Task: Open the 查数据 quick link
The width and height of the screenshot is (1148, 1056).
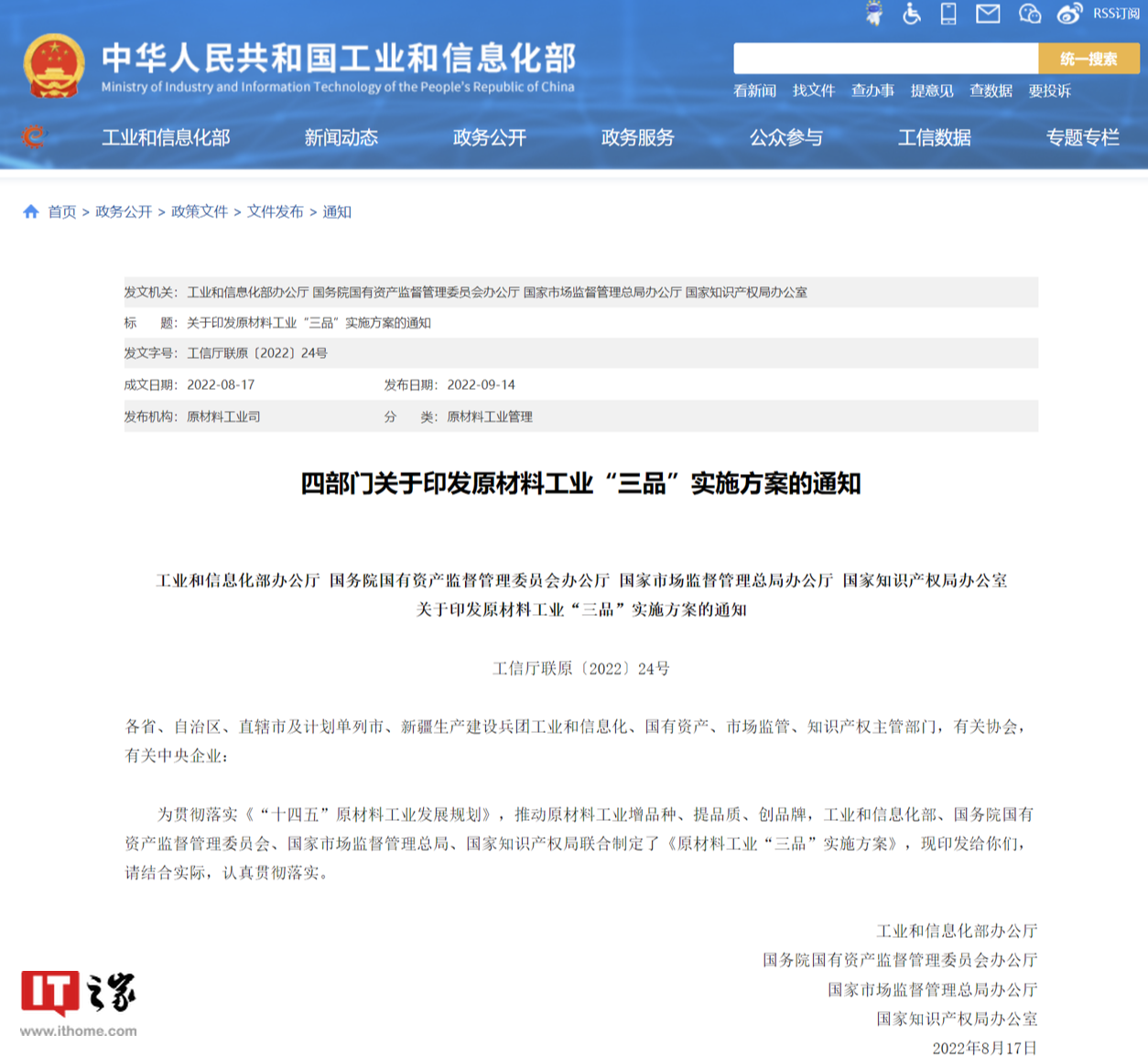Action: tap(991, 91)
